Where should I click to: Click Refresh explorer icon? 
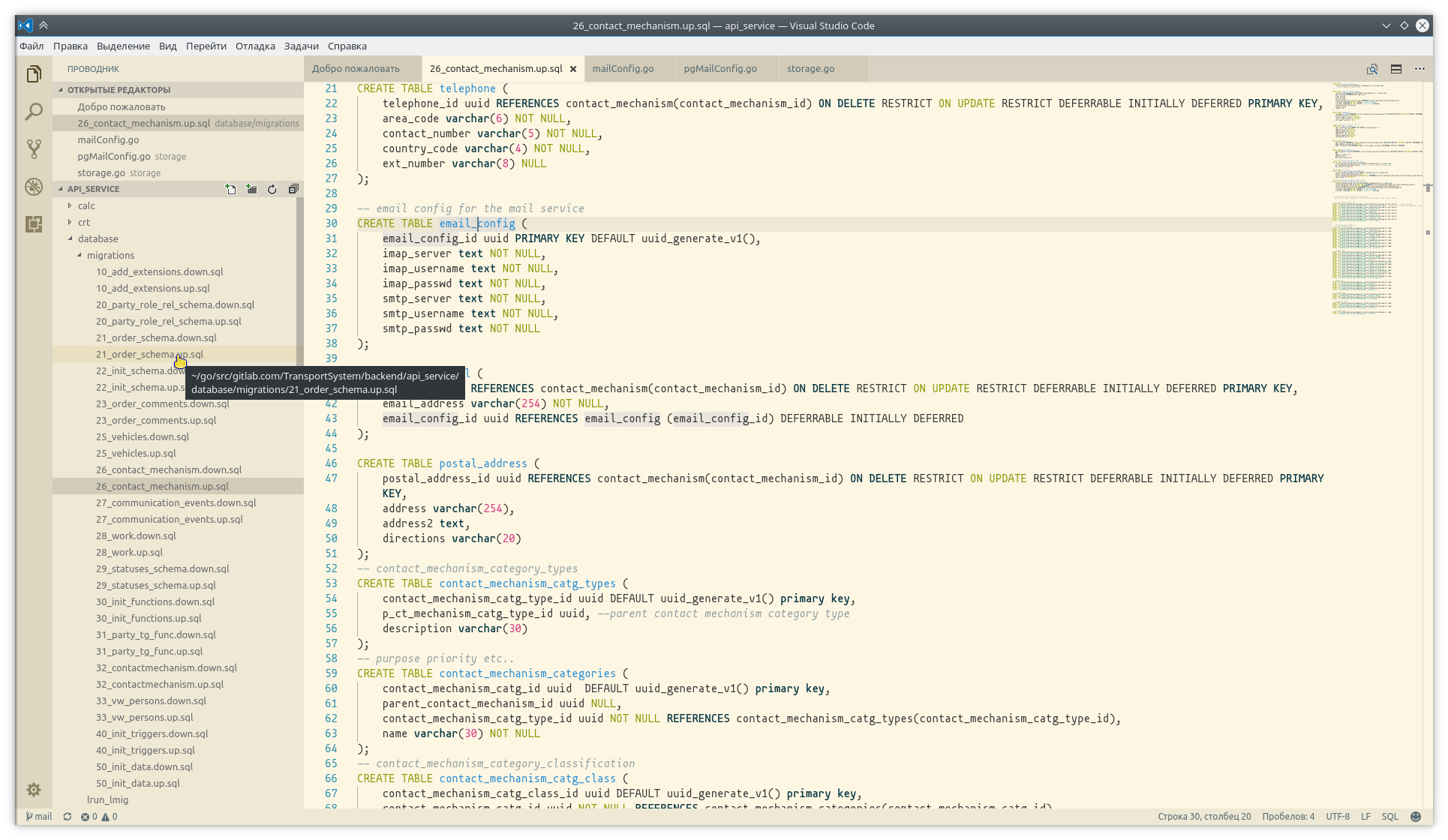(272, 189)
